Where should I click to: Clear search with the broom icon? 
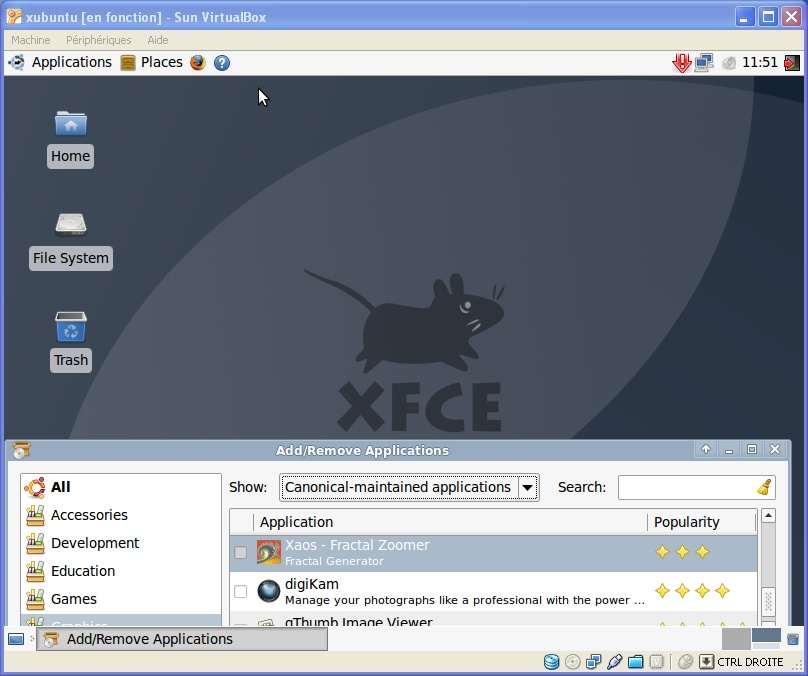tap(764, 487)
